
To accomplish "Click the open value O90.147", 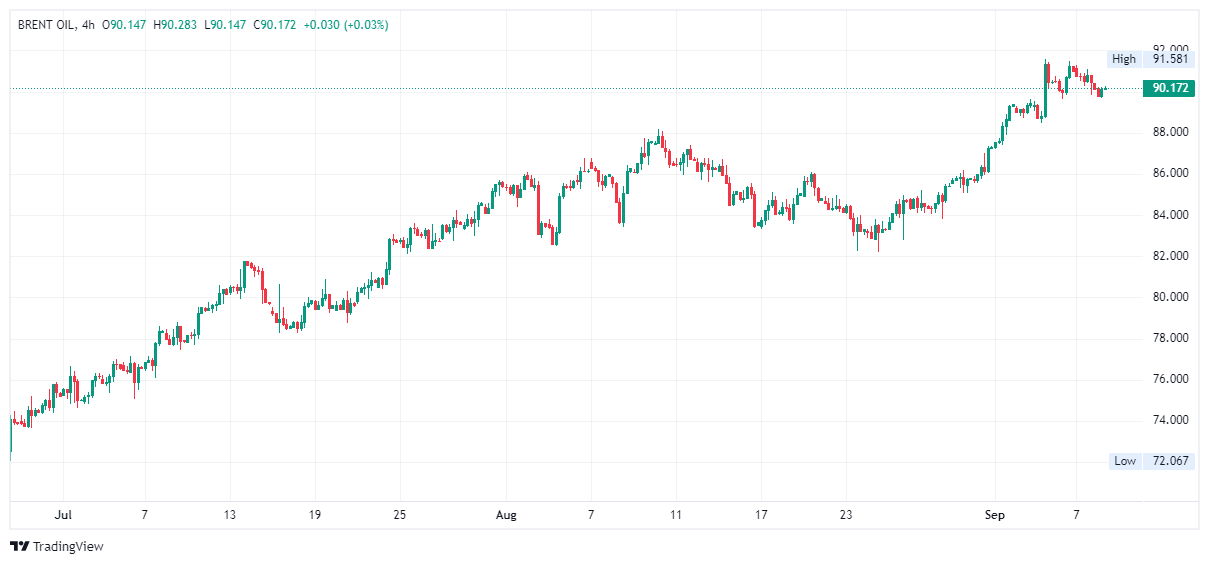I will [125, 24].
